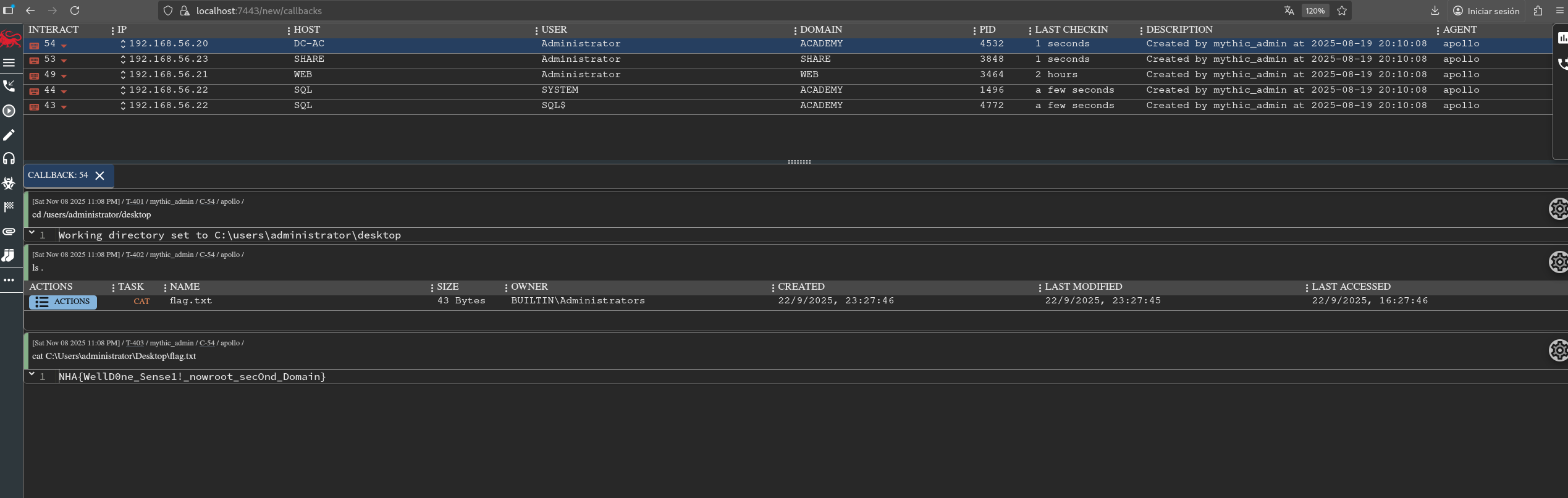
Task: Open the headphones operations icon in sidebar
Action: 9,159
